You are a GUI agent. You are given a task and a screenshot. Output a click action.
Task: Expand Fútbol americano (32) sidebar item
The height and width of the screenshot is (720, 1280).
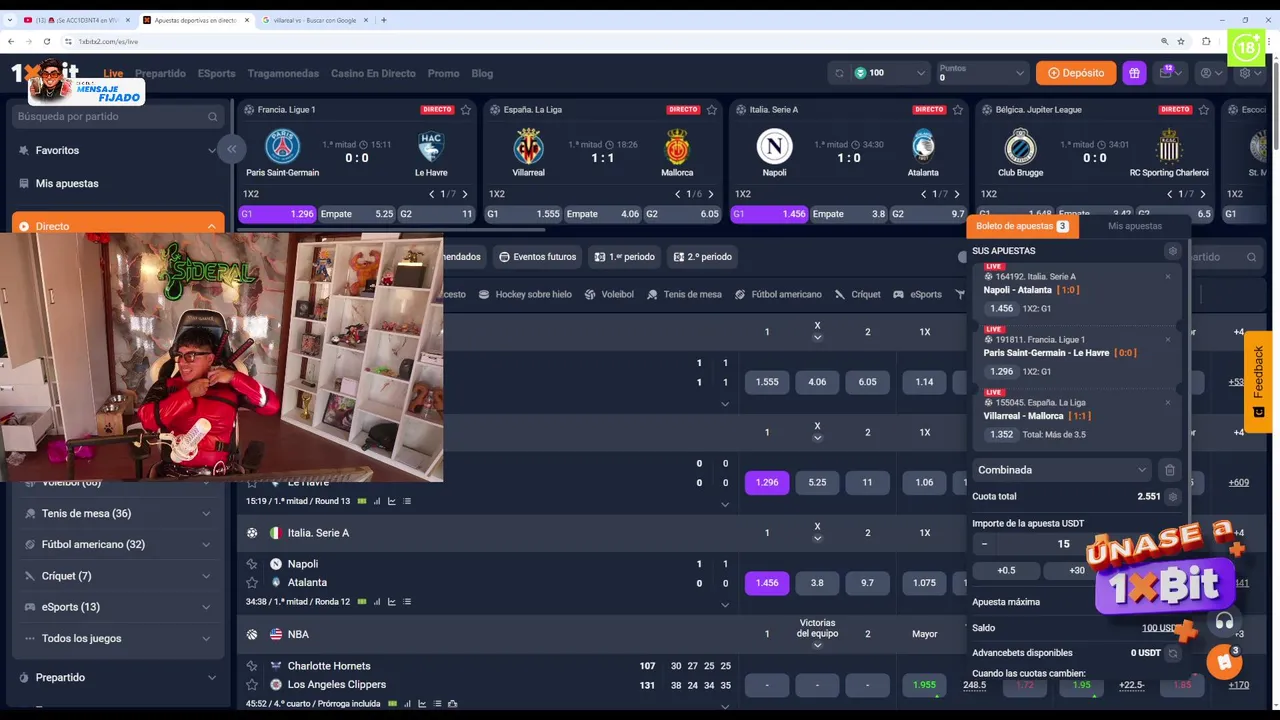(x=206, y=545)
